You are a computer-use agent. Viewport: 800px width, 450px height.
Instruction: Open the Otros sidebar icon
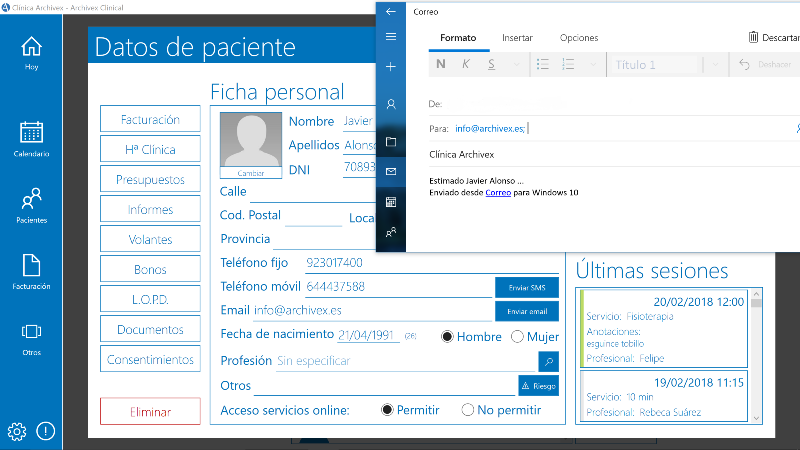[x=31, y=339]
